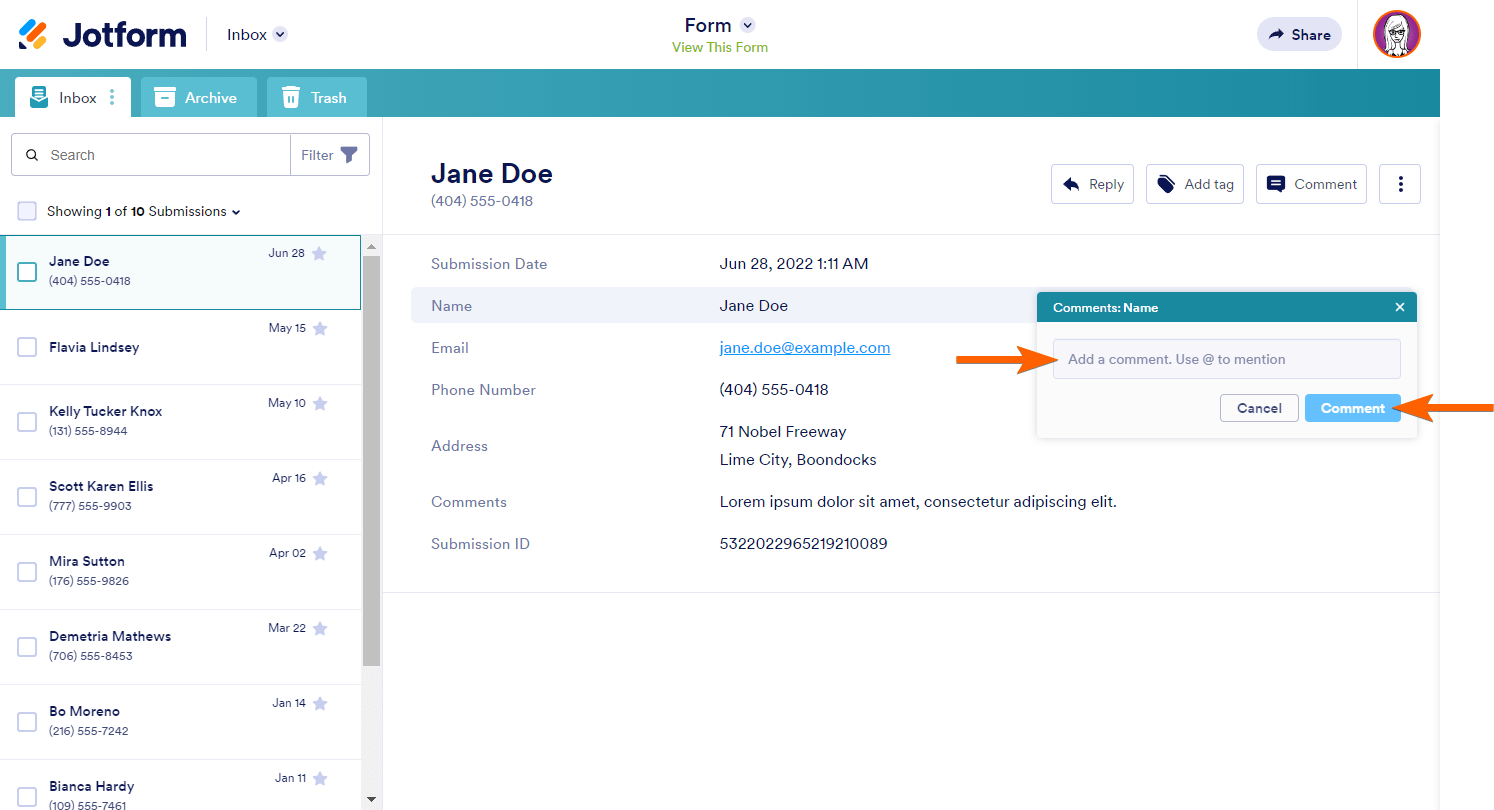Close the Comments: Name popup
1494x810 pixels.
pos(1400,307)
